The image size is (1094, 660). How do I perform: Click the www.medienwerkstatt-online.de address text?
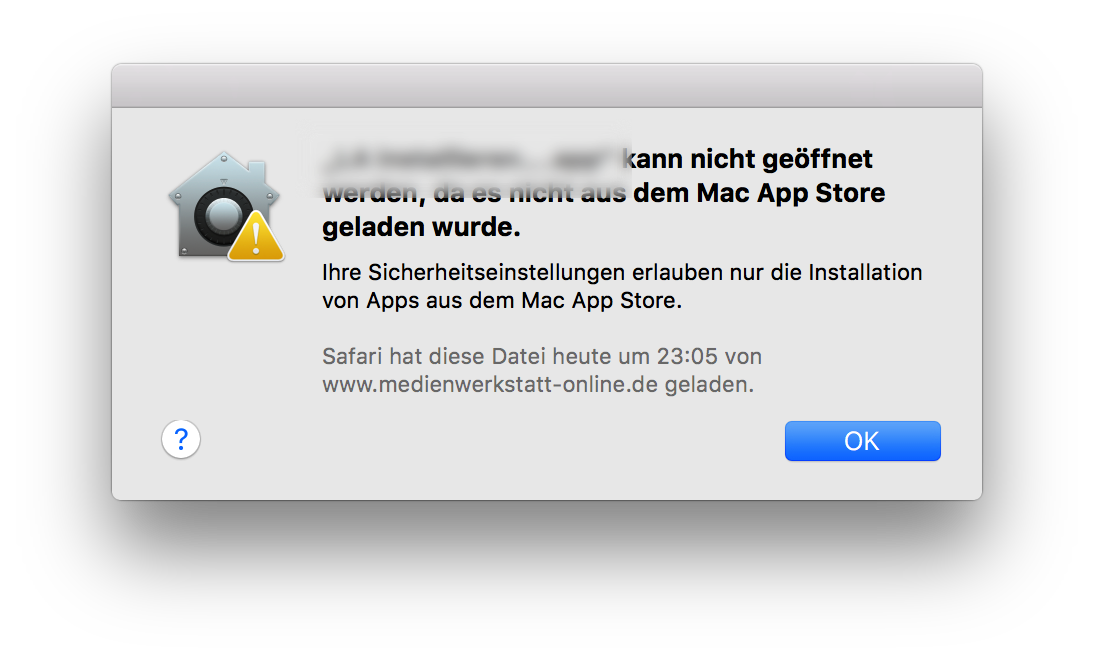click(490, 384)
